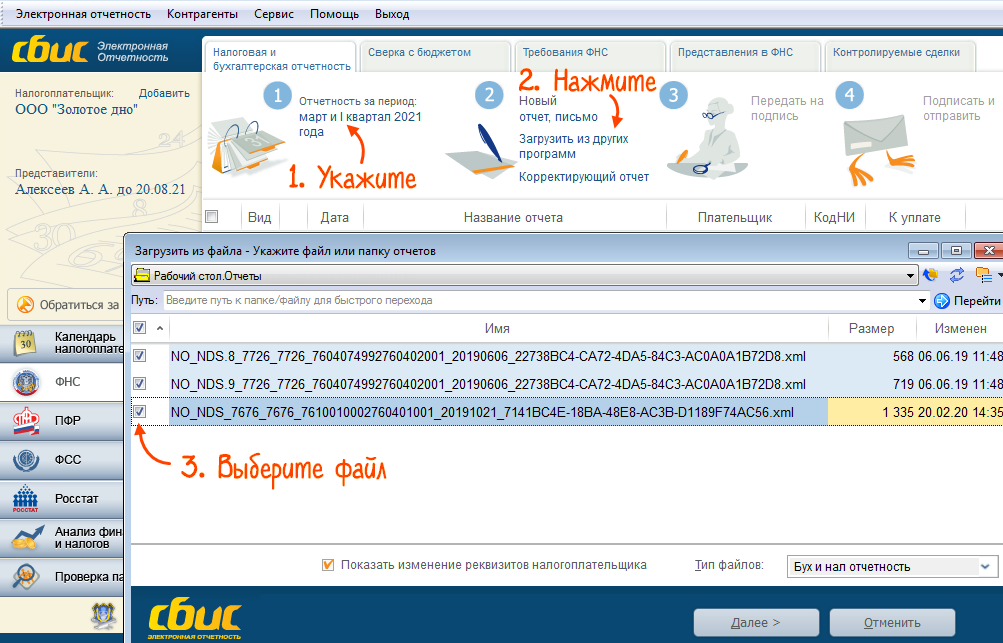The width and height of the screenshot is (1003, 643).
Task: Click the Алексеев А. А. representative link
Action: [x=100, y=189]
